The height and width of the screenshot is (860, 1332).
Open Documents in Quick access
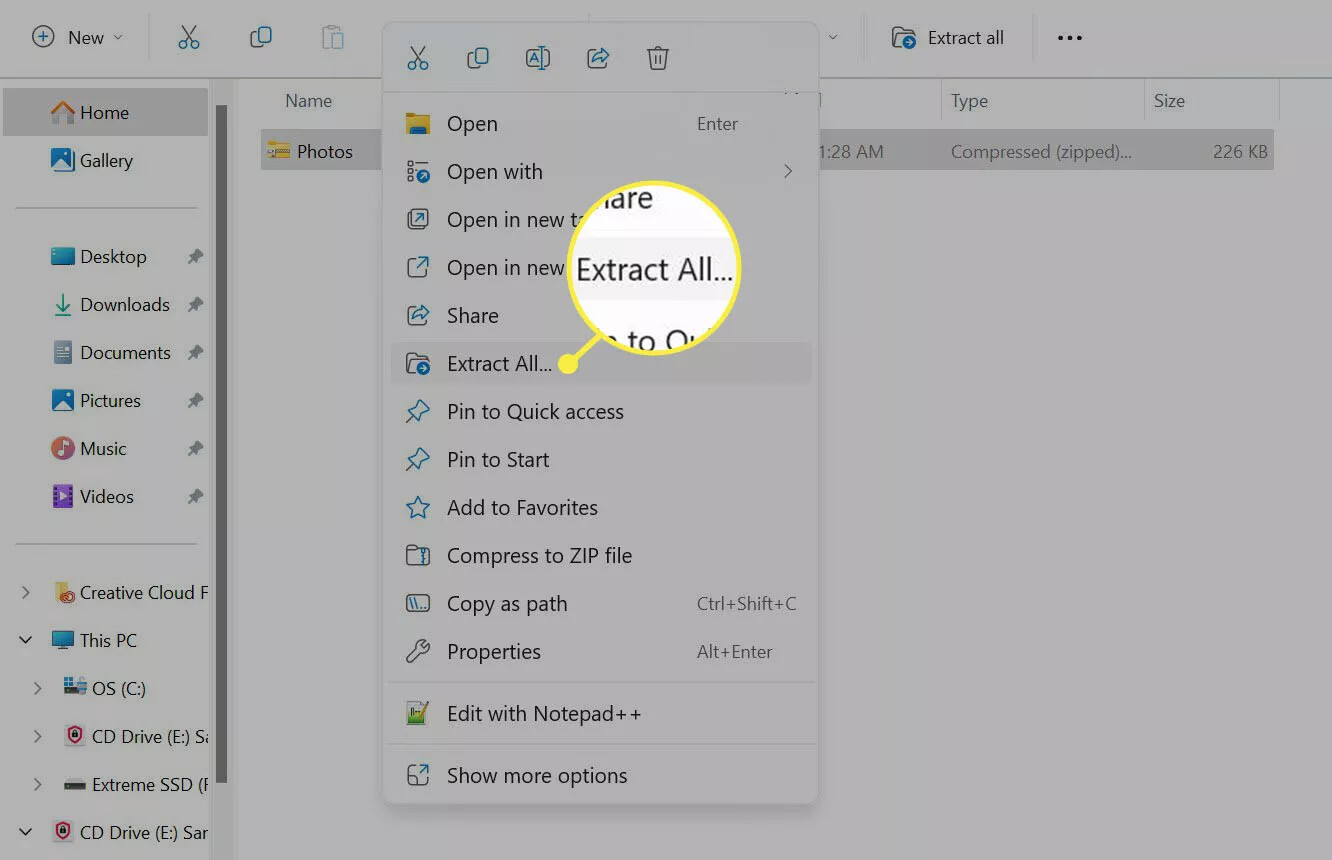click(112, 353)
